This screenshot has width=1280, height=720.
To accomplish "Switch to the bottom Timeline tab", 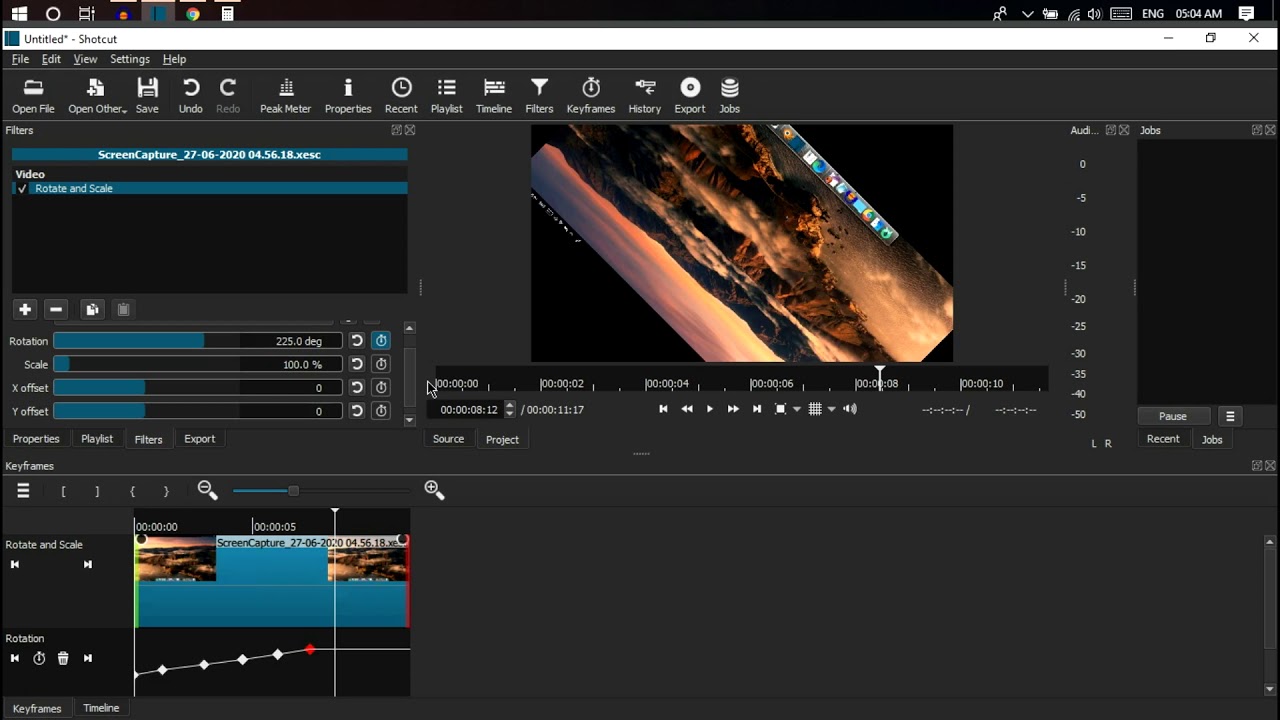I will pos(101,708).
